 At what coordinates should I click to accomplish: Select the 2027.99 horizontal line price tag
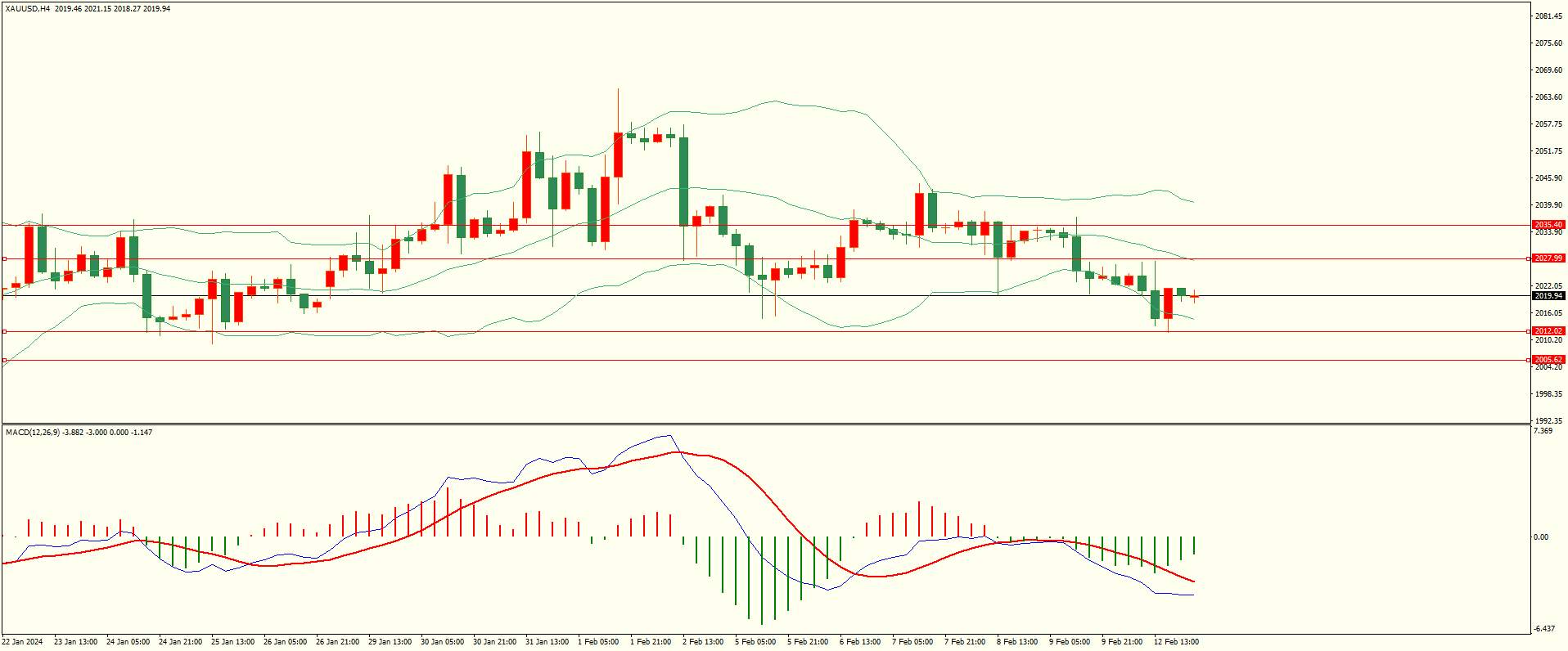[1548, 258]
